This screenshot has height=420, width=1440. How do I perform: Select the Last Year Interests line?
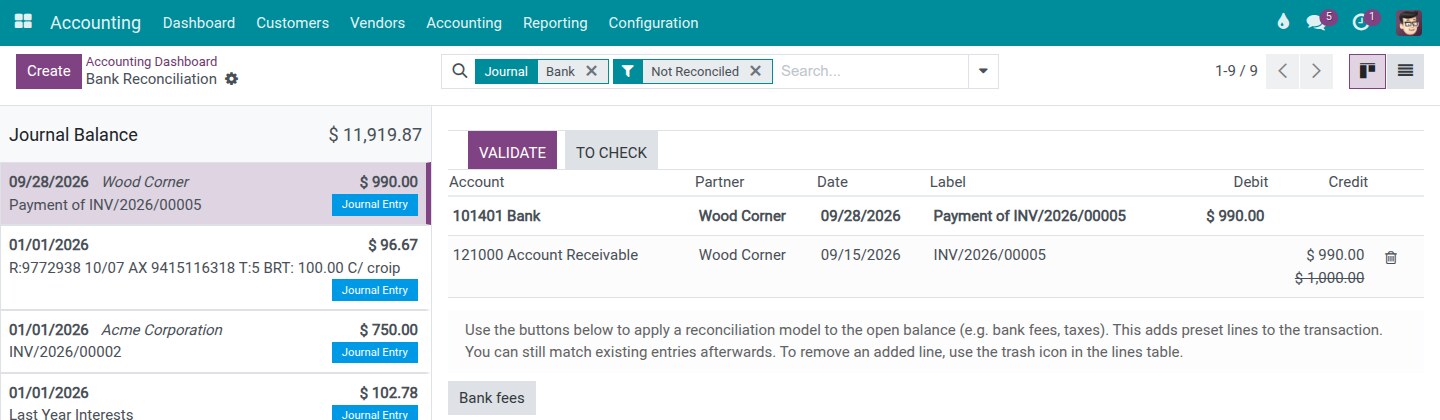click(x=215, y=397)
